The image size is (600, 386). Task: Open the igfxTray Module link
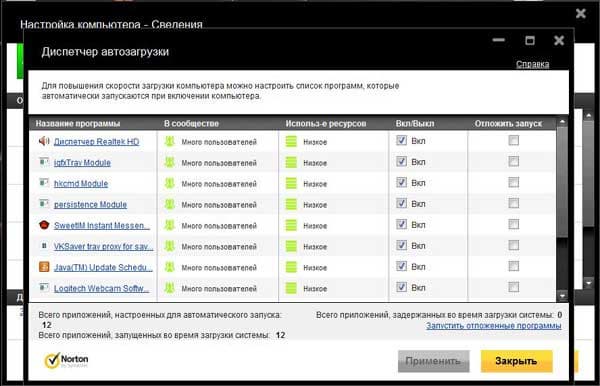pos(82,163)
